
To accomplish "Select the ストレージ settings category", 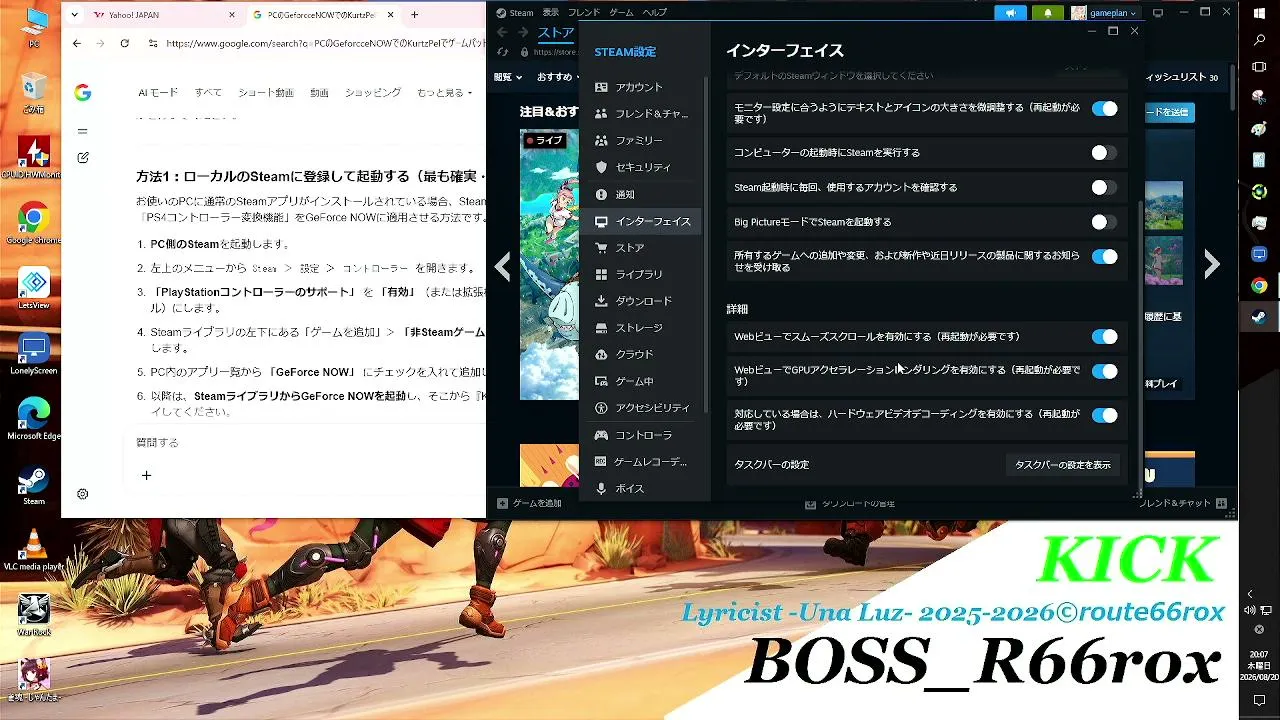I will 640,328.
